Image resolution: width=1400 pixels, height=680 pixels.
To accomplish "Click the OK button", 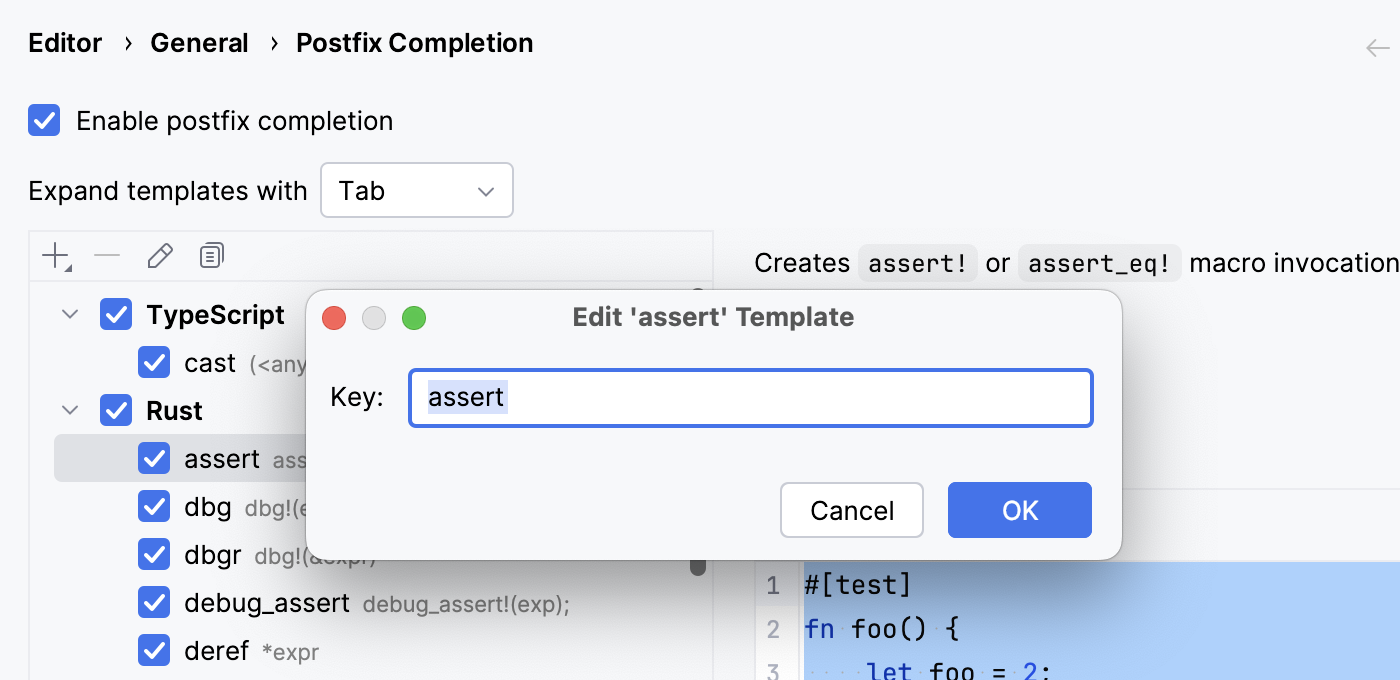I will point(1019,510).
